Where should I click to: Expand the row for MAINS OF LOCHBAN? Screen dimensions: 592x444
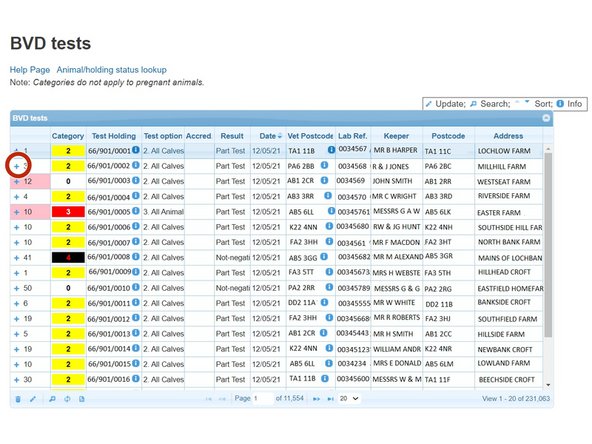pos(17,258)
